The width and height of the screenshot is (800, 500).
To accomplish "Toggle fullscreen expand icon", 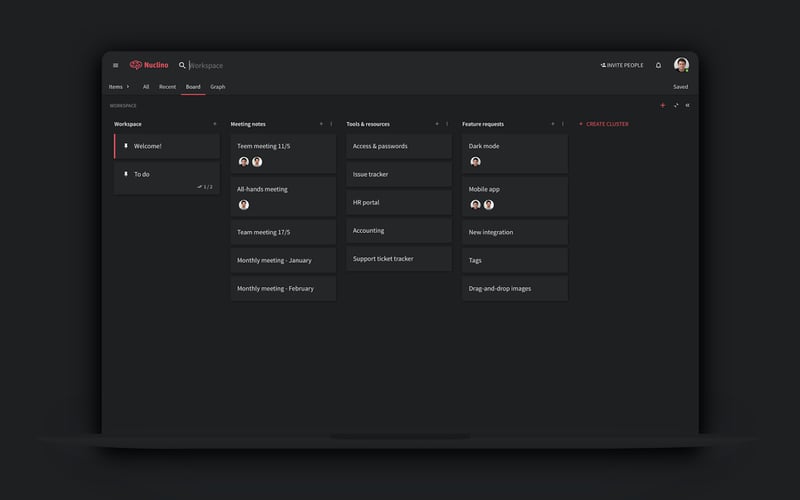I will [676, 105].
